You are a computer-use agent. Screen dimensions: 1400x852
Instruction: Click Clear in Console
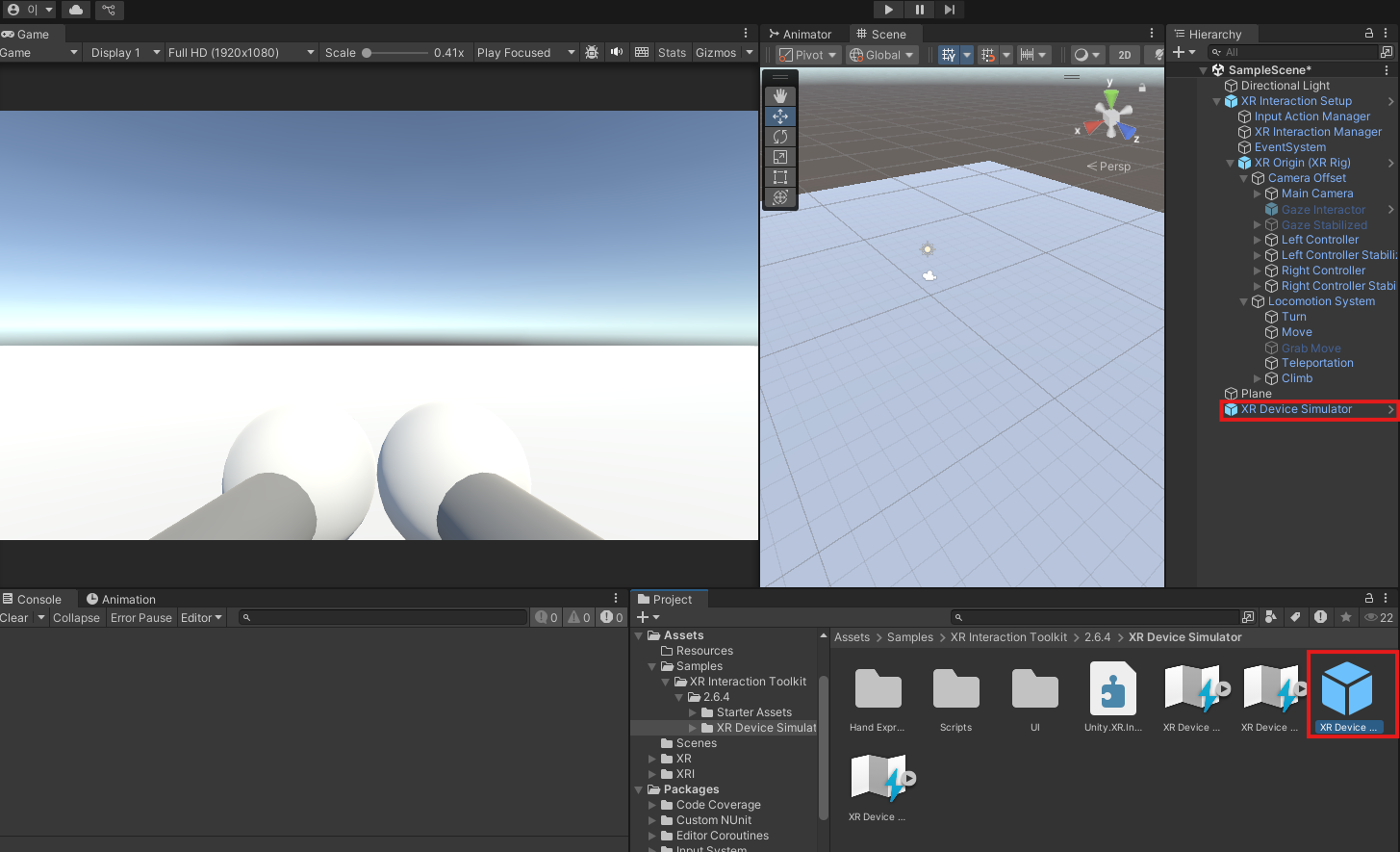tap(14, 617)
